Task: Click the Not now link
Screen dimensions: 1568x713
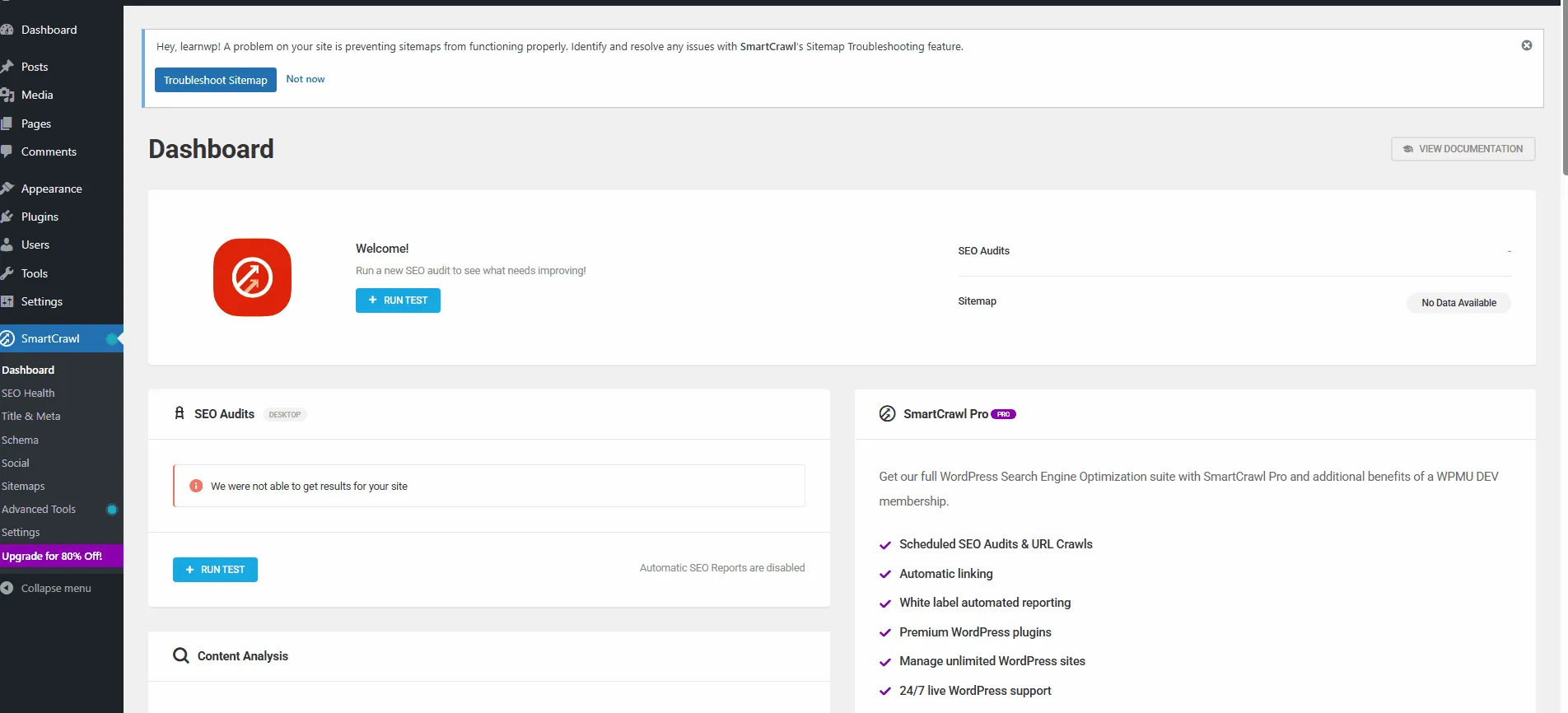Action: [305, 79]
